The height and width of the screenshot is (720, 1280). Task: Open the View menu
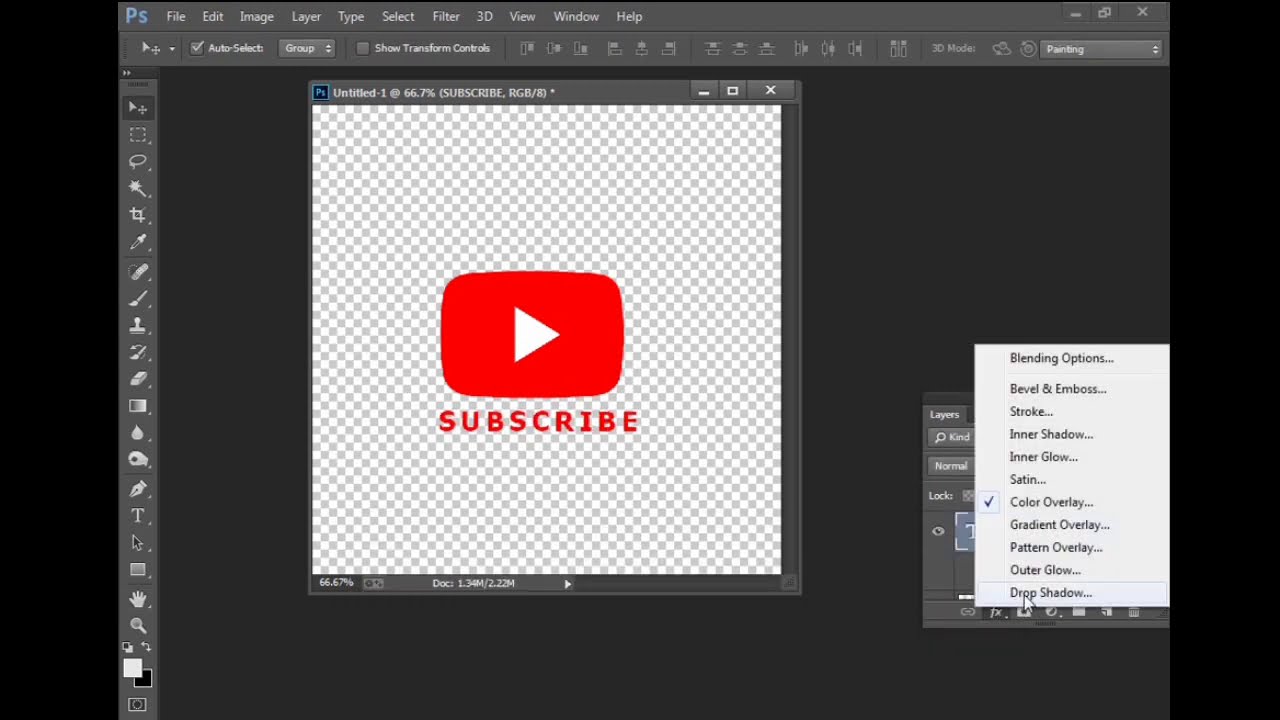click(522, 16)
